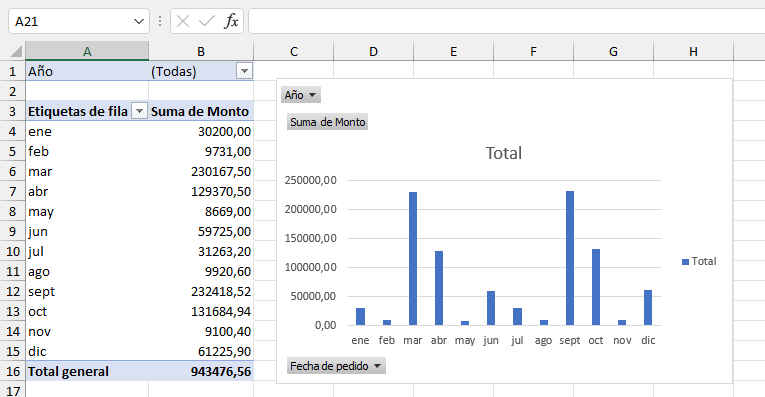Click the jun bar in the chart

click(x=491, y=308)
